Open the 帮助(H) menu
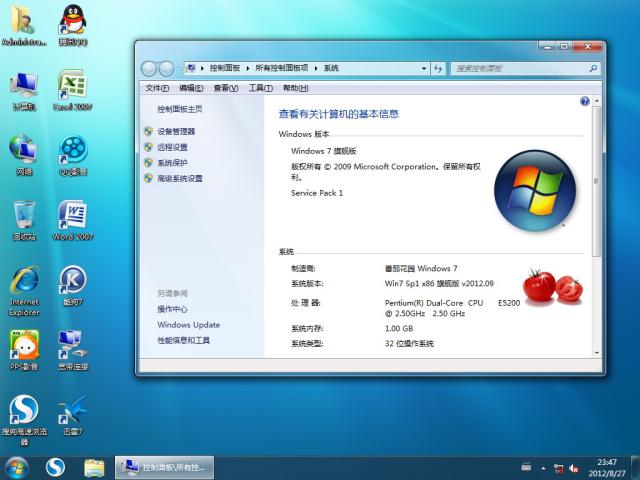640x480 pixels. point(296,88)
